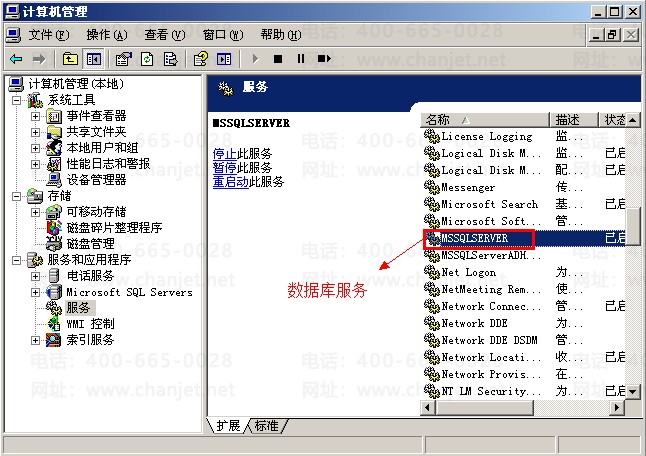Switch to the 标准 tab
Screen dimensions: 646x456
(267, 426)
